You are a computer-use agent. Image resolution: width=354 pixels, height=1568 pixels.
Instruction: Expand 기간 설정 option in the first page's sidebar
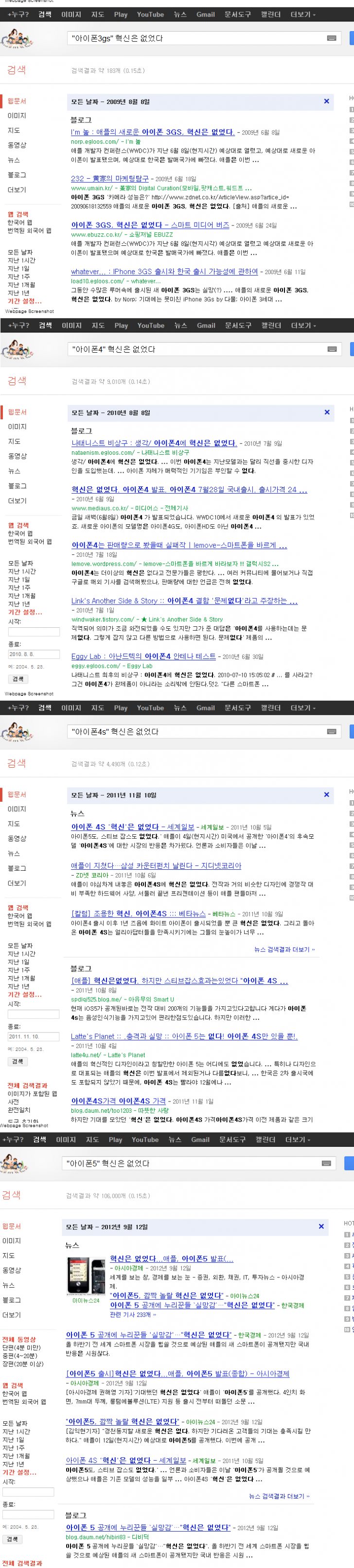pos(24,301)
